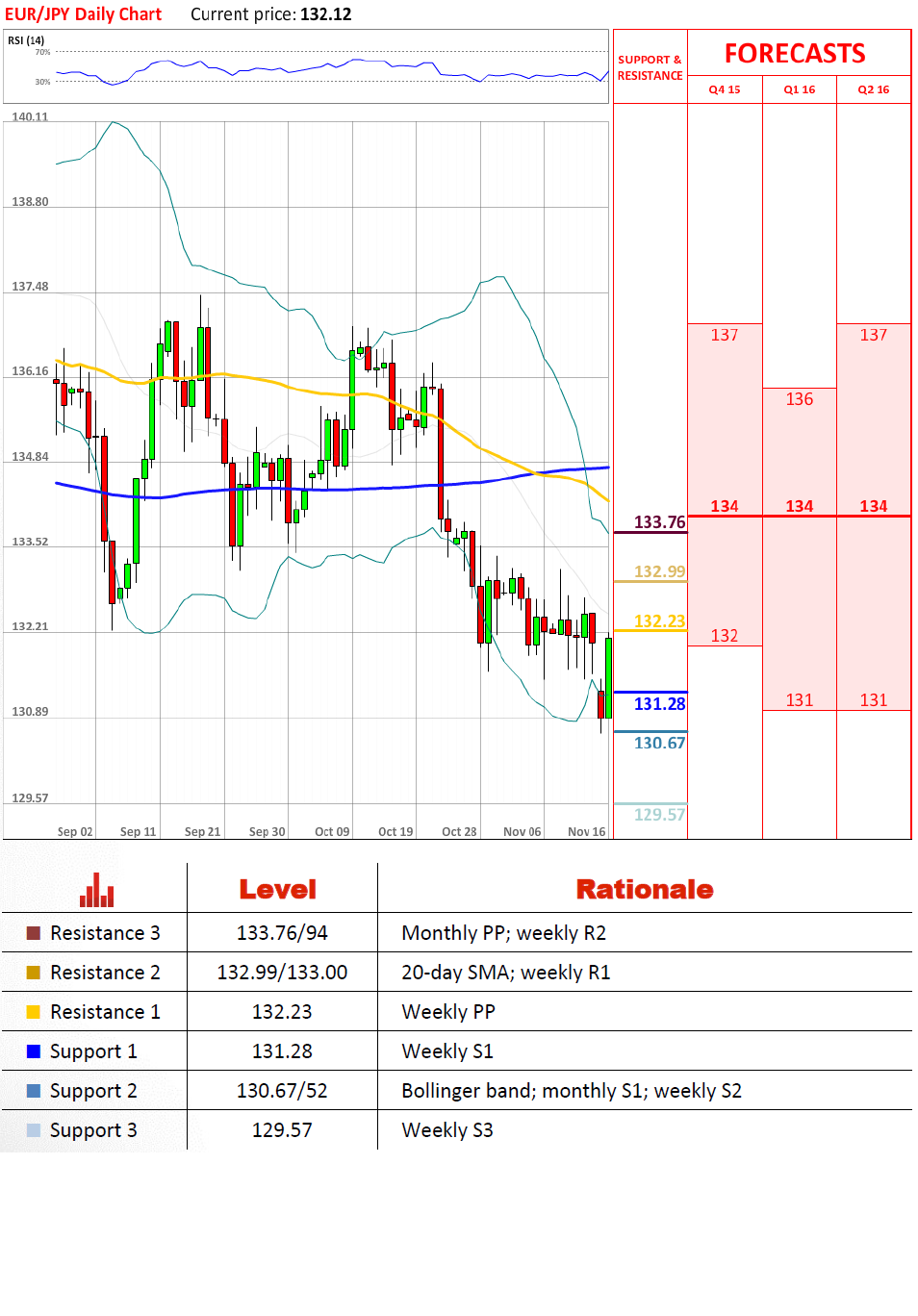
Task: Click the Nov 16 date axis label
Action: point(586,832)
